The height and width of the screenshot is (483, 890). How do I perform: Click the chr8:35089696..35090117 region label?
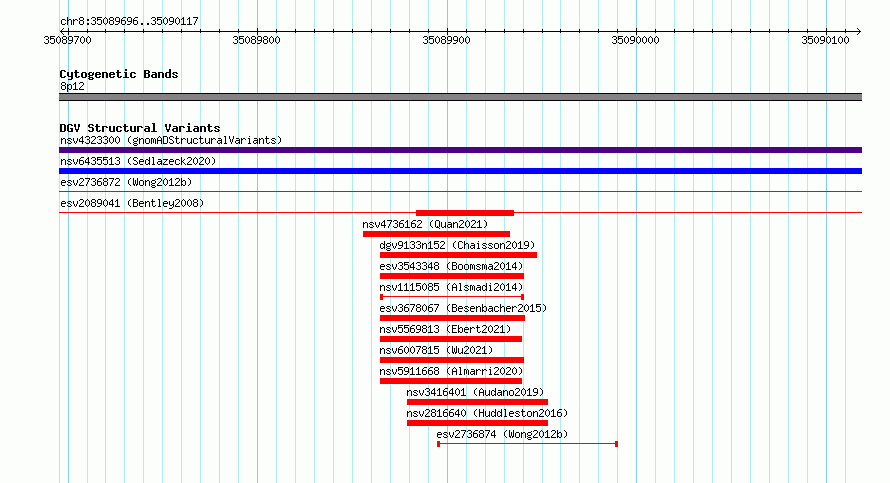[x=129, y=21]
